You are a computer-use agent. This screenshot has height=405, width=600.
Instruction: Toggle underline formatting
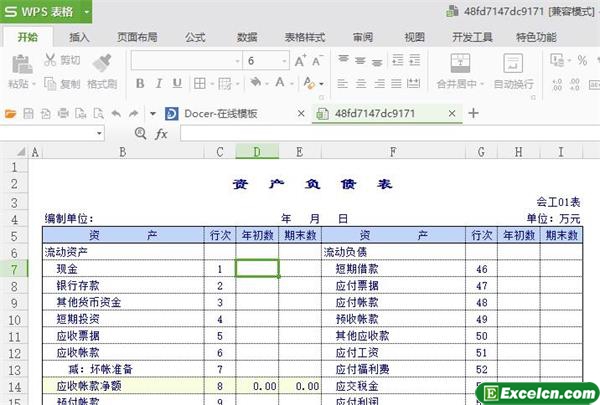[x=177, y=83]
